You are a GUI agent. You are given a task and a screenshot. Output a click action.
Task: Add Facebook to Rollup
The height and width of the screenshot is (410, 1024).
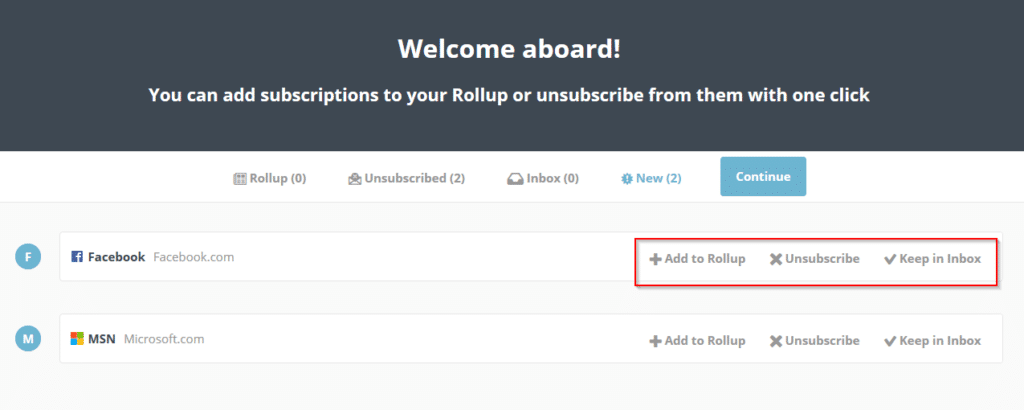tap(697, 259)
